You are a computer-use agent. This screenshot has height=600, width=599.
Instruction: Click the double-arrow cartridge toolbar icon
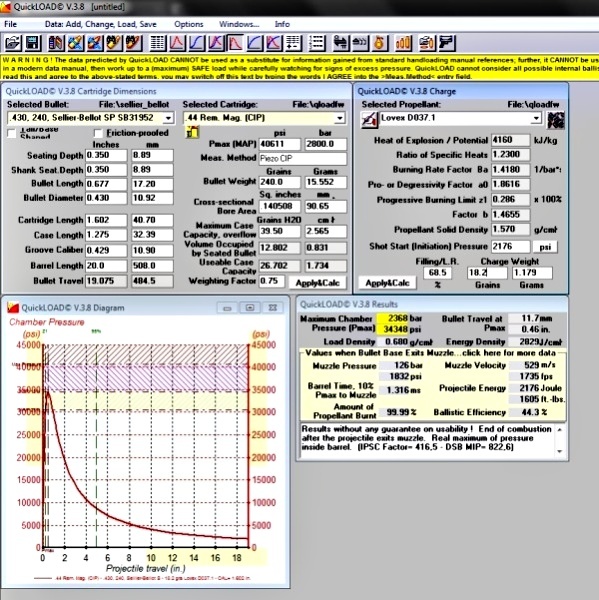pyautogui.click(x=340, y=42)
